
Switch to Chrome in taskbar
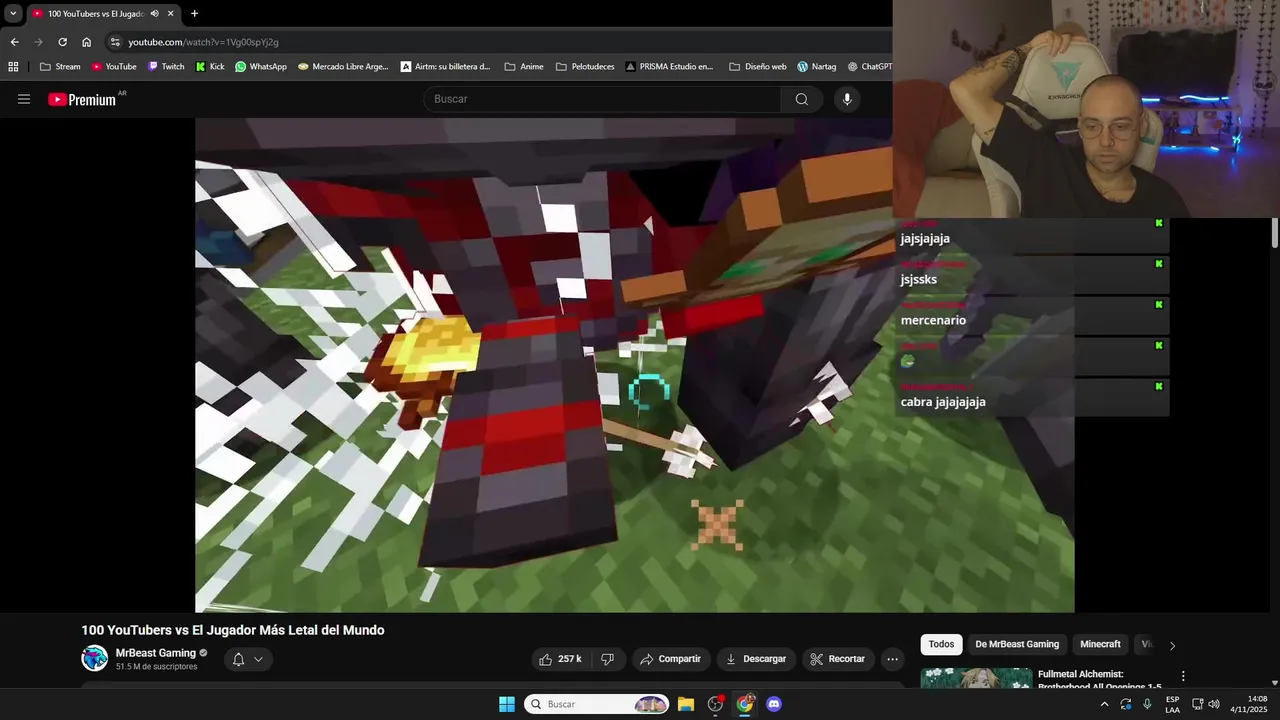pyautogui.click(x=745, y=704)
